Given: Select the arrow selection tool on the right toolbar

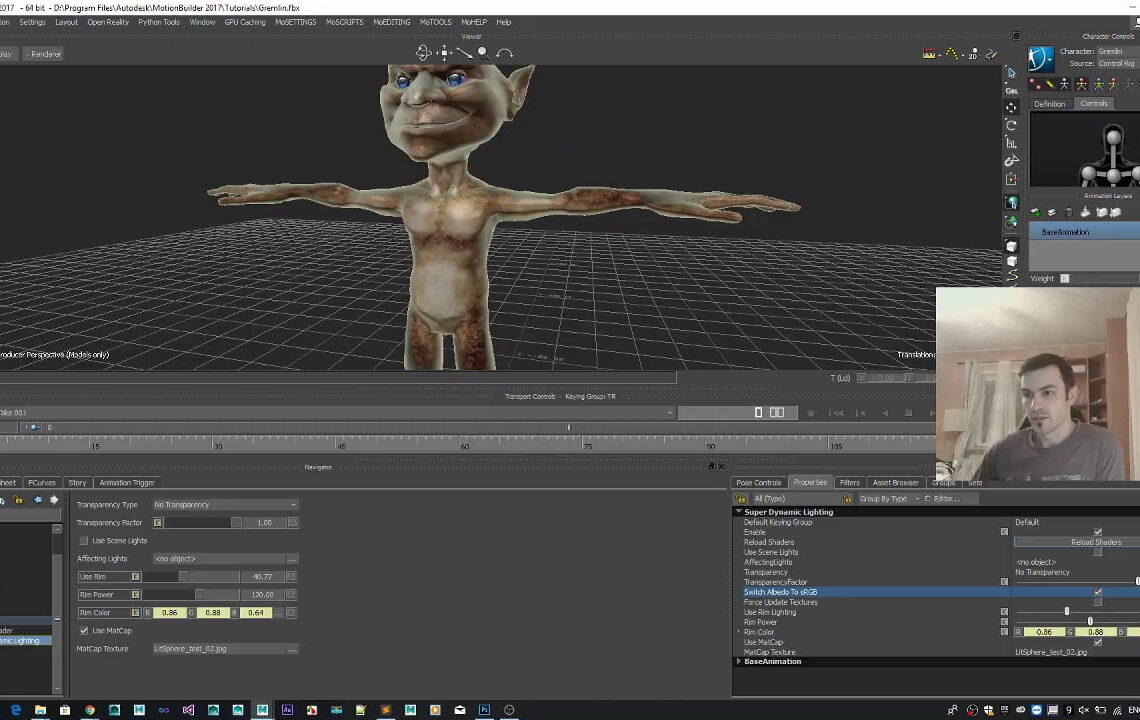Looking at the screenshot, I should (x=1011, y=72).
